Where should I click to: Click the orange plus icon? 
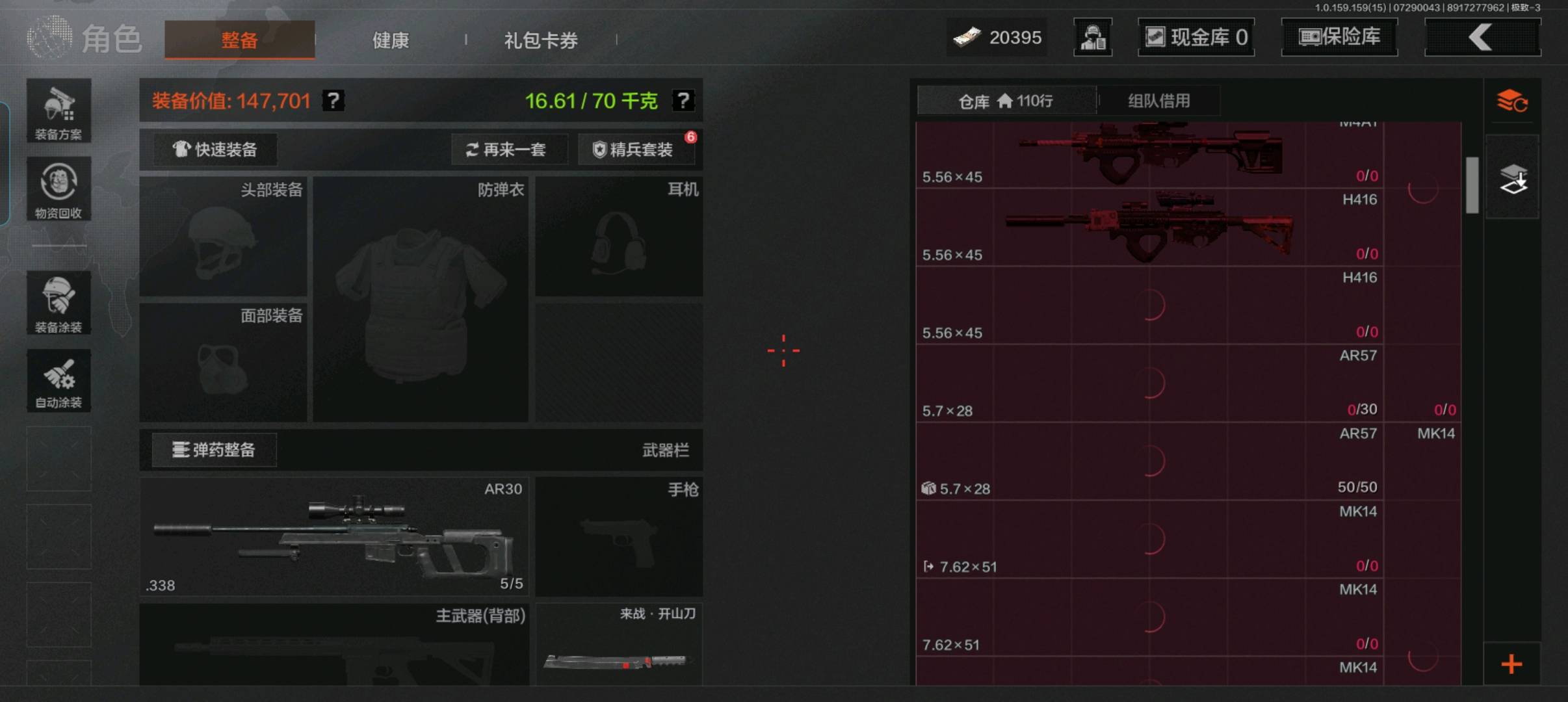(1512, 664)
